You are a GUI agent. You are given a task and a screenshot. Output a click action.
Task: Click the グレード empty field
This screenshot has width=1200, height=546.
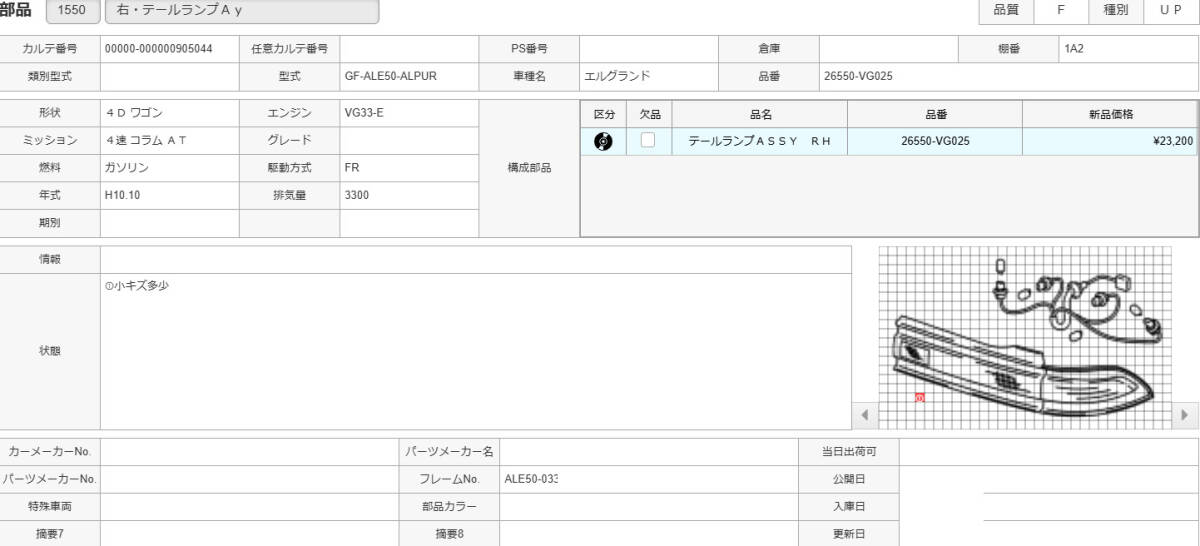point(409,141)
